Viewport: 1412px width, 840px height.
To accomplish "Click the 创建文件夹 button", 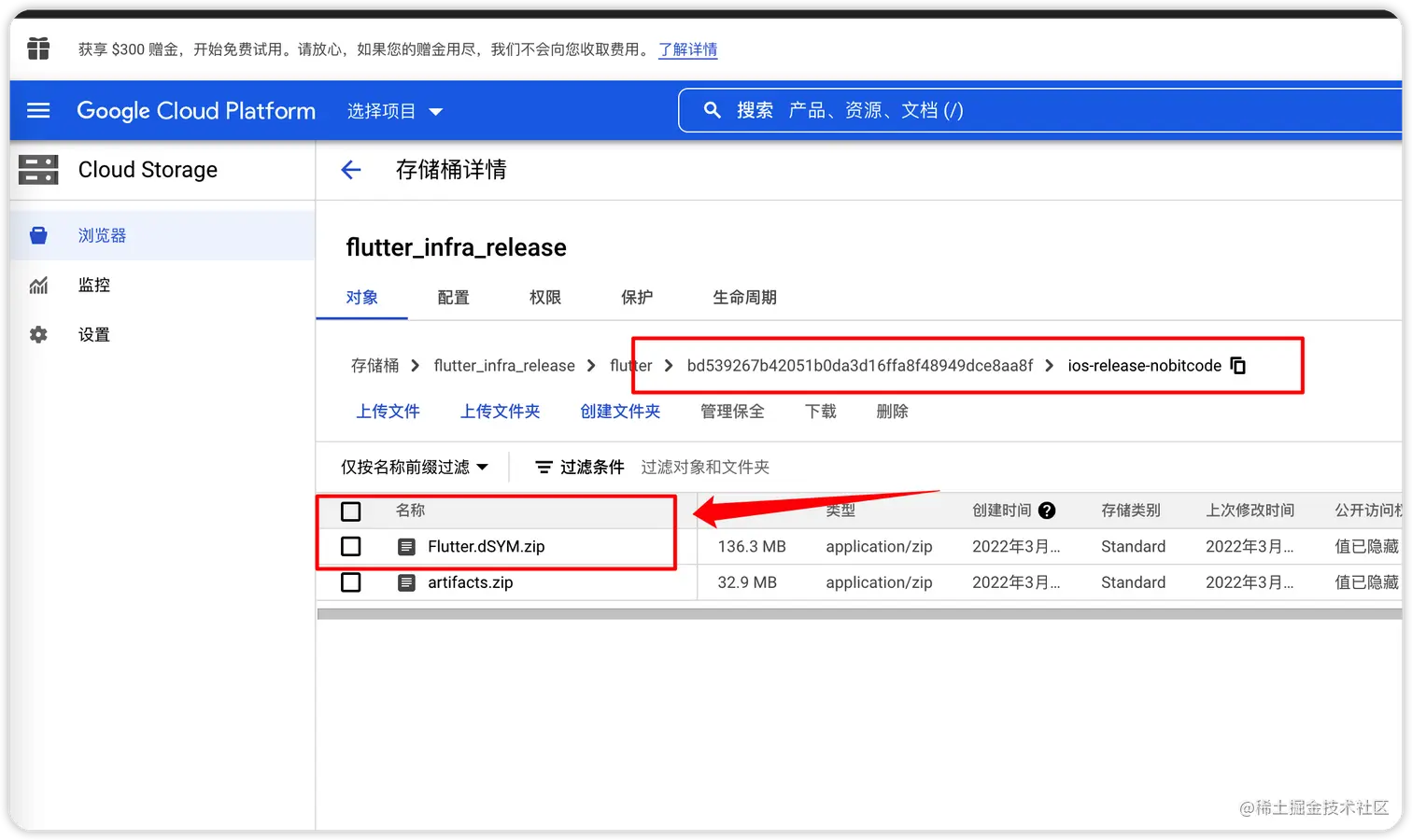I will tap(620, 412).
